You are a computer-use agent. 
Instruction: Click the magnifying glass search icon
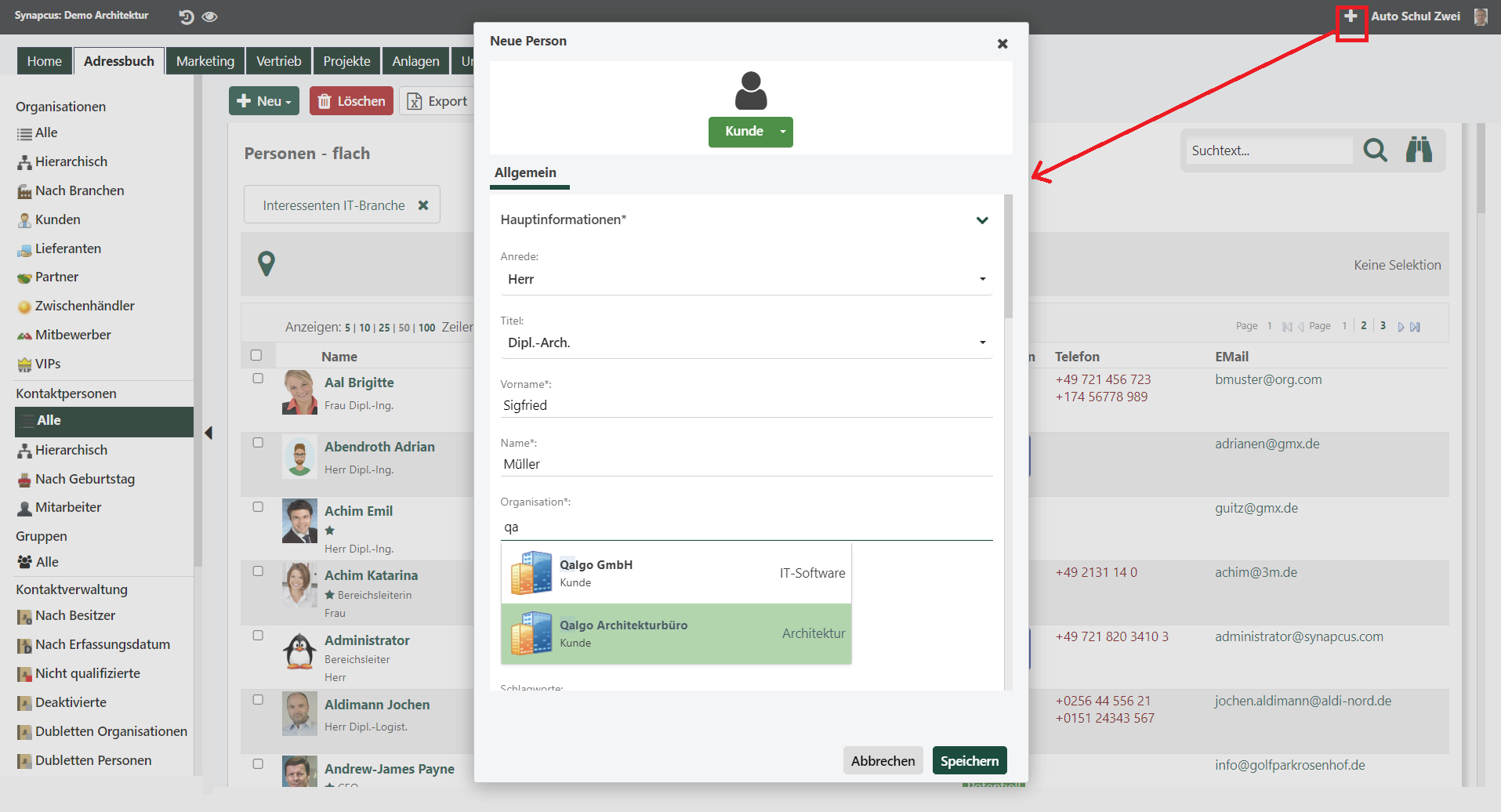click(x=1375, y=150)
